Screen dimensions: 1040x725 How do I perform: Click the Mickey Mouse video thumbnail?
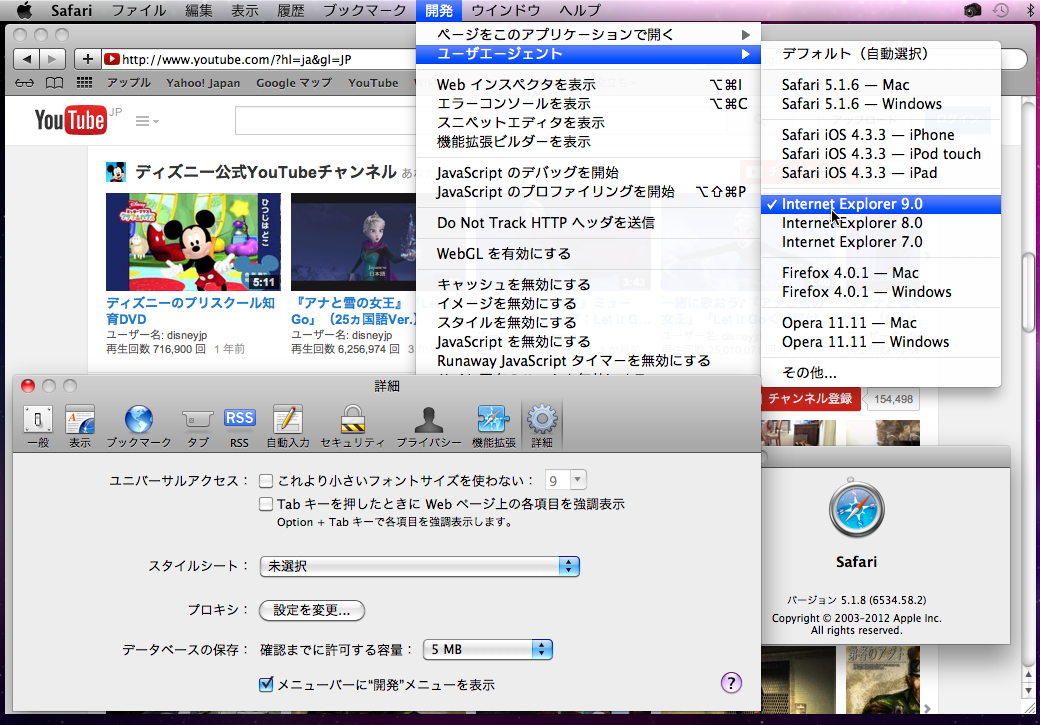click(193, 242)
